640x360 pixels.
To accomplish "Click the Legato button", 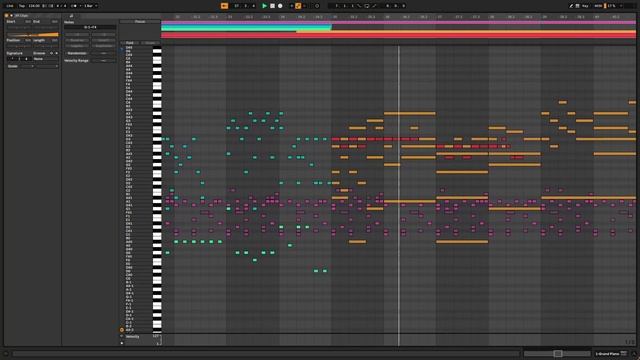I will coord(77,46).
